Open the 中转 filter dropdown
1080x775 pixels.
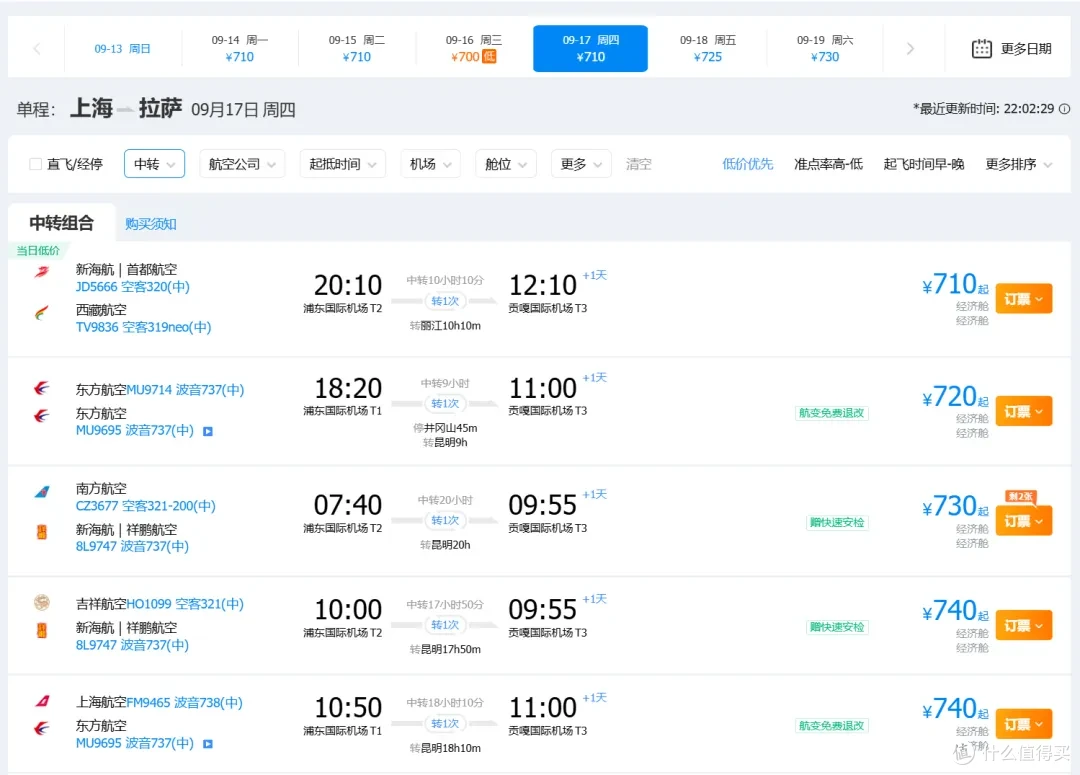click(154, 164)
